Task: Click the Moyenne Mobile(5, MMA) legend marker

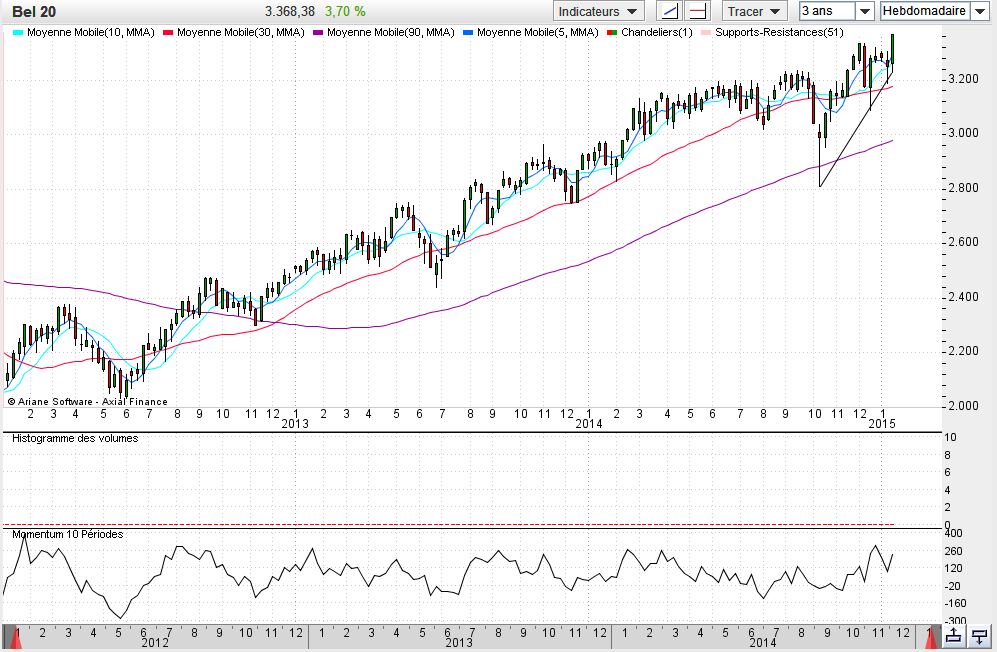Action: (469, 33)
